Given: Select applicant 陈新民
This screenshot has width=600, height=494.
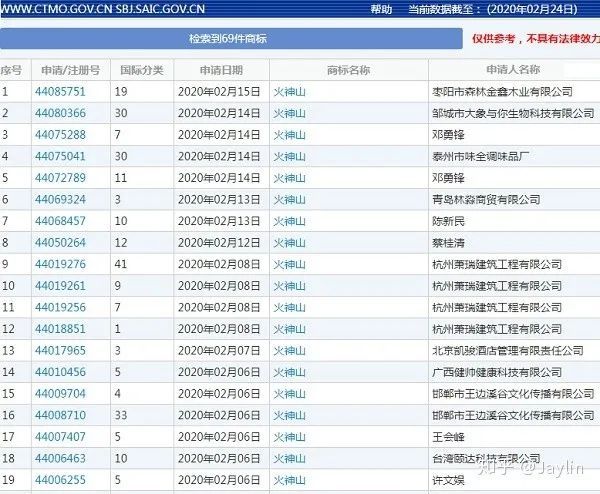Looking at the screenshot, I should click(x=448, y=221).
